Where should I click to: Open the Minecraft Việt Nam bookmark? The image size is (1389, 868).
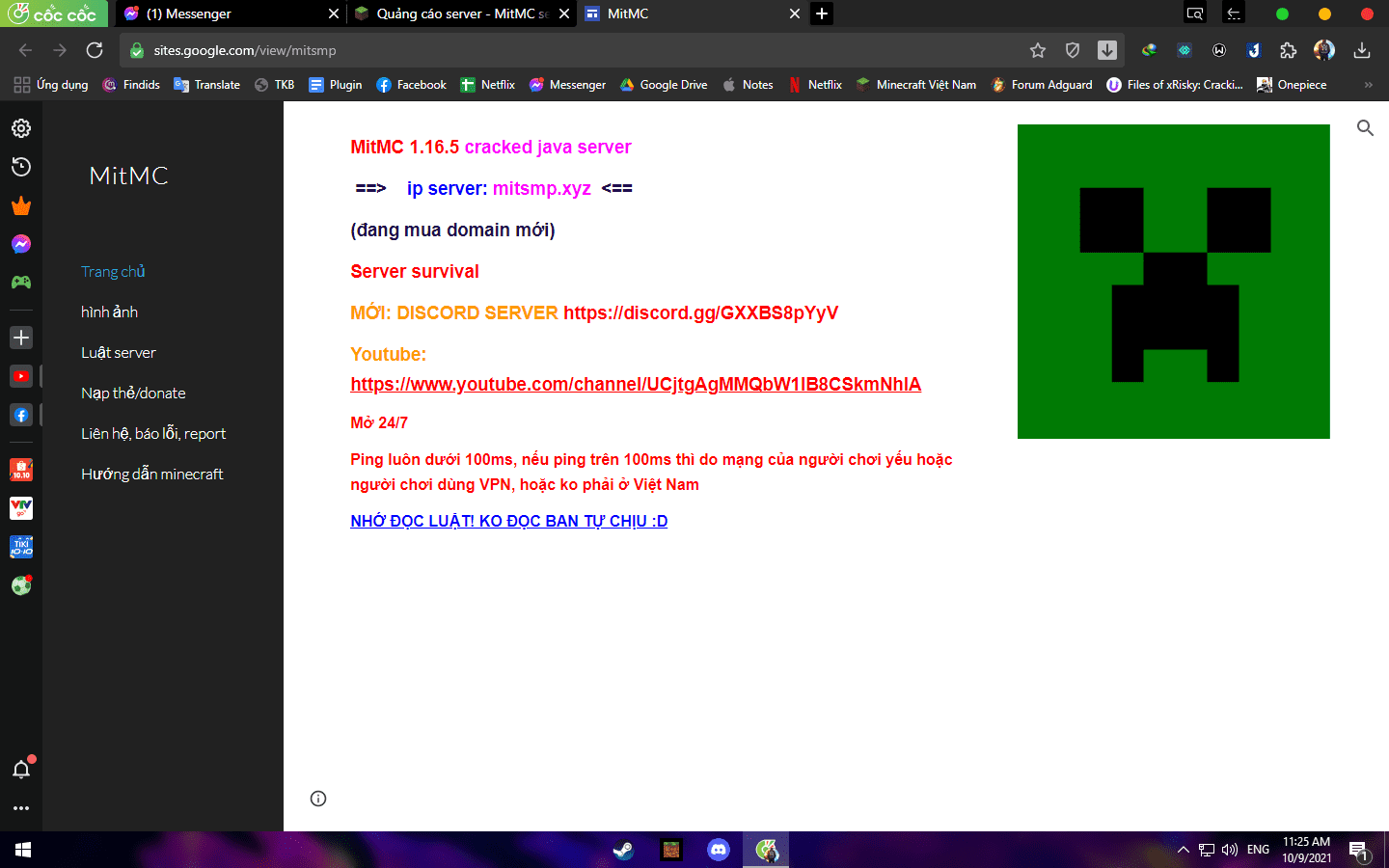coord(915,85)
